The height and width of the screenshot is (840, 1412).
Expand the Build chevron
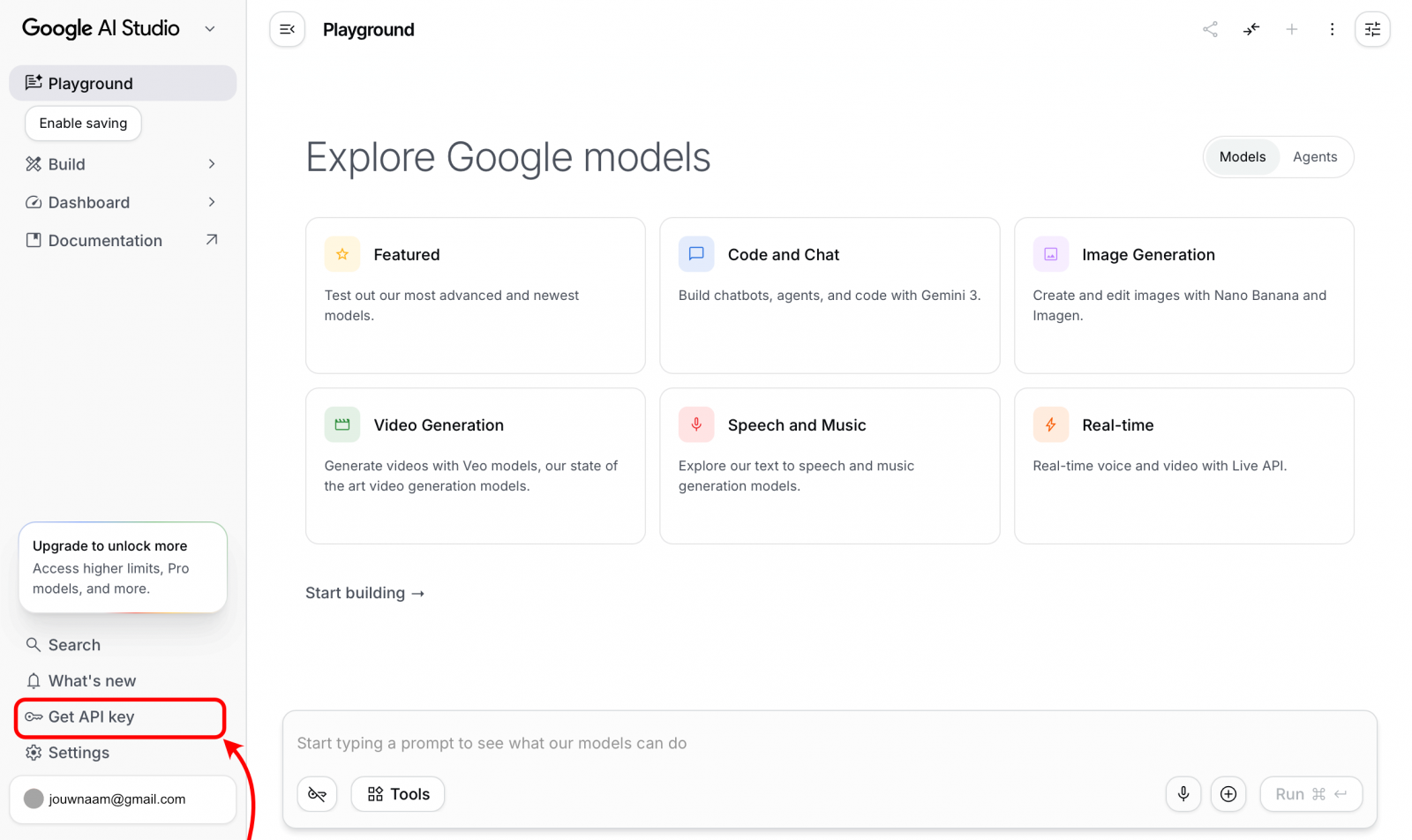coord(212,164)
